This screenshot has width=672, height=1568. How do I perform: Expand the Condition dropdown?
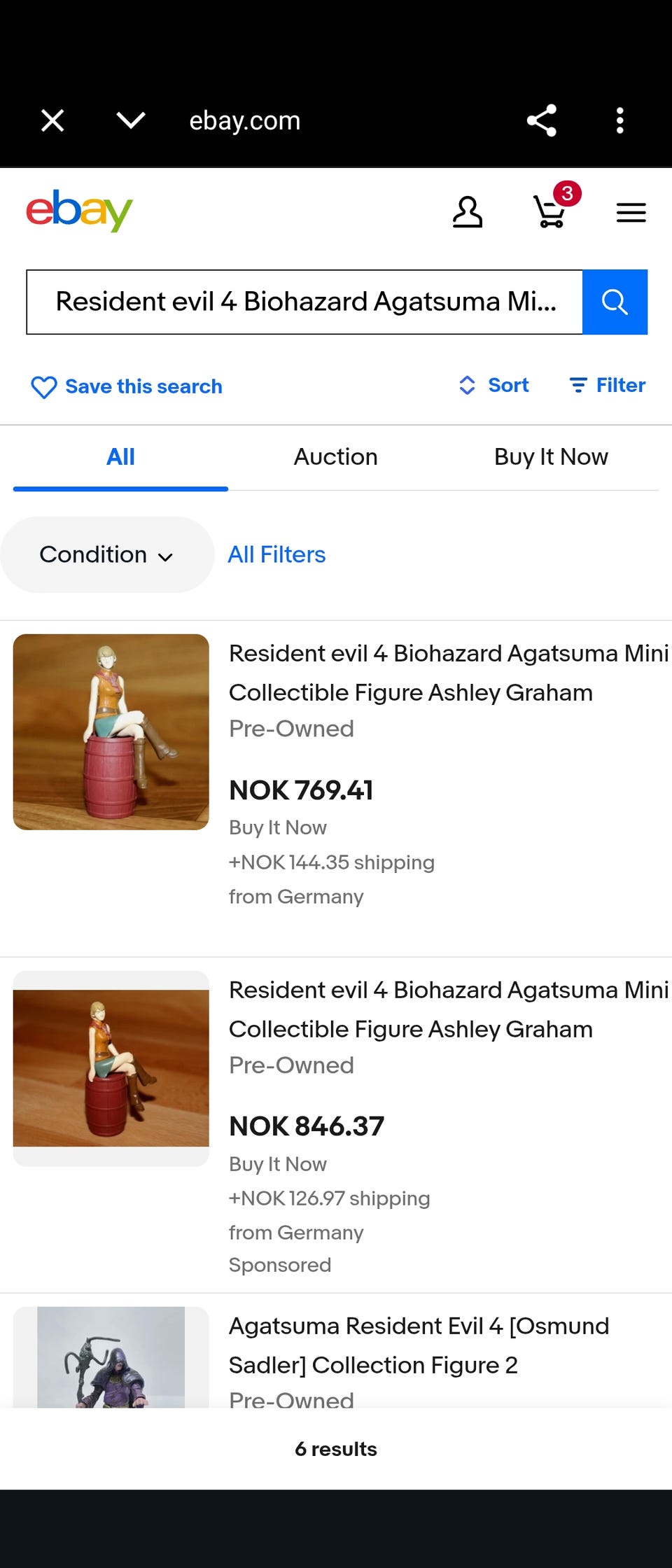tap(106, 554)
